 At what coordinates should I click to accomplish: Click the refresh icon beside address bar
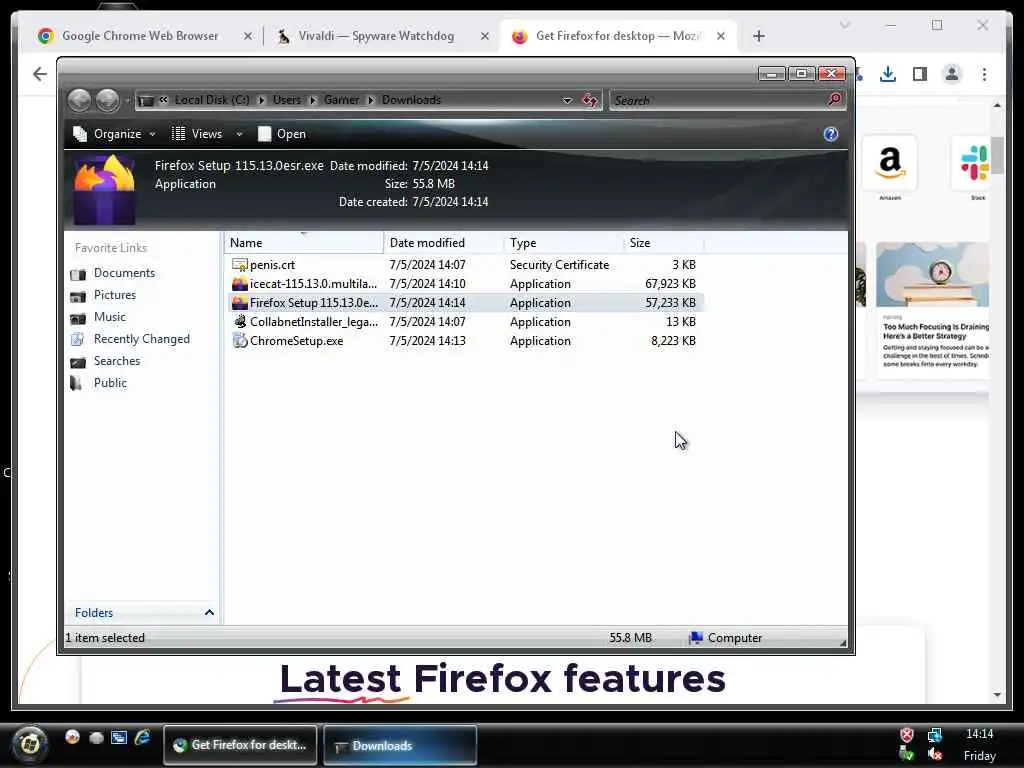tap(590, 101)
